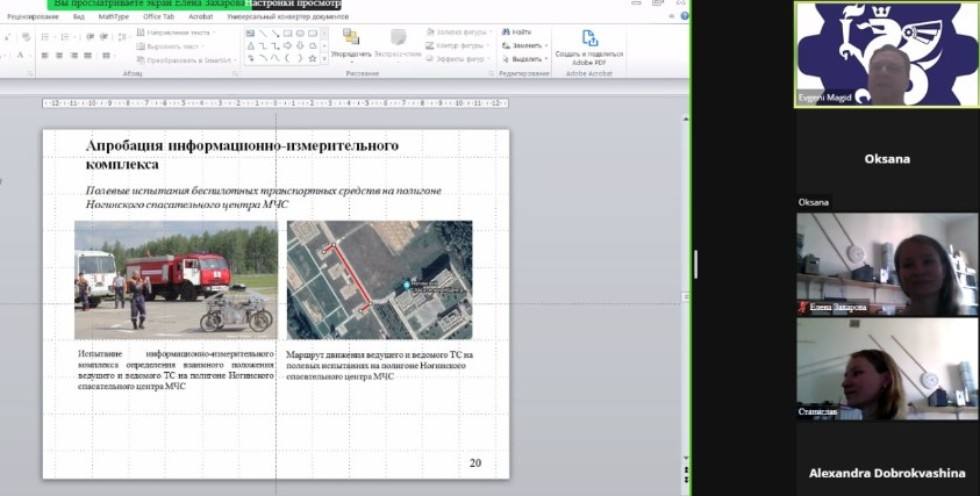980x496 pixels.
Task: Open the Заменить (Replace) dropdown
Action: tap(524, 45)
